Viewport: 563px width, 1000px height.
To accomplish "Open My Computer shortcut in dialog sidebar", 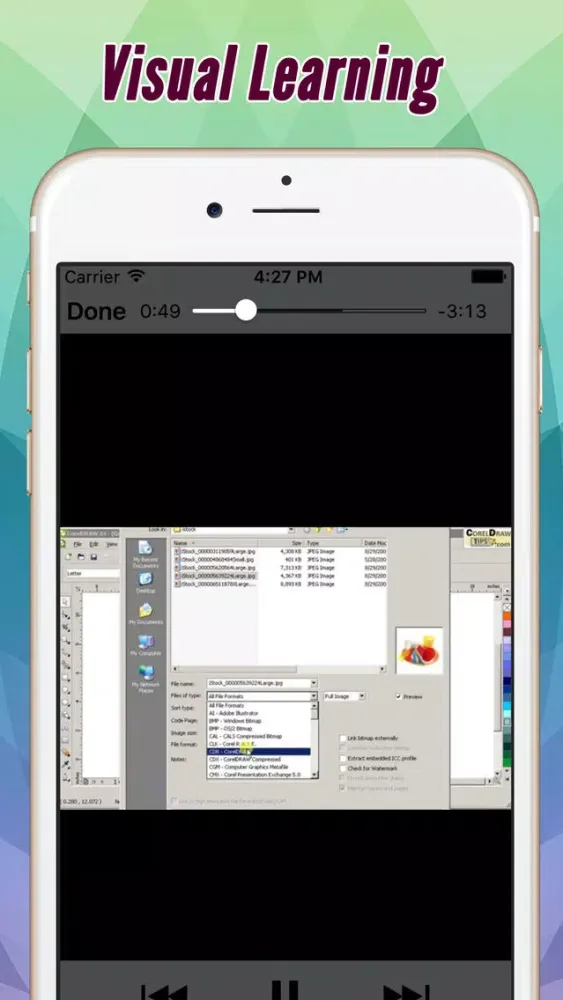I will point(146,645).
